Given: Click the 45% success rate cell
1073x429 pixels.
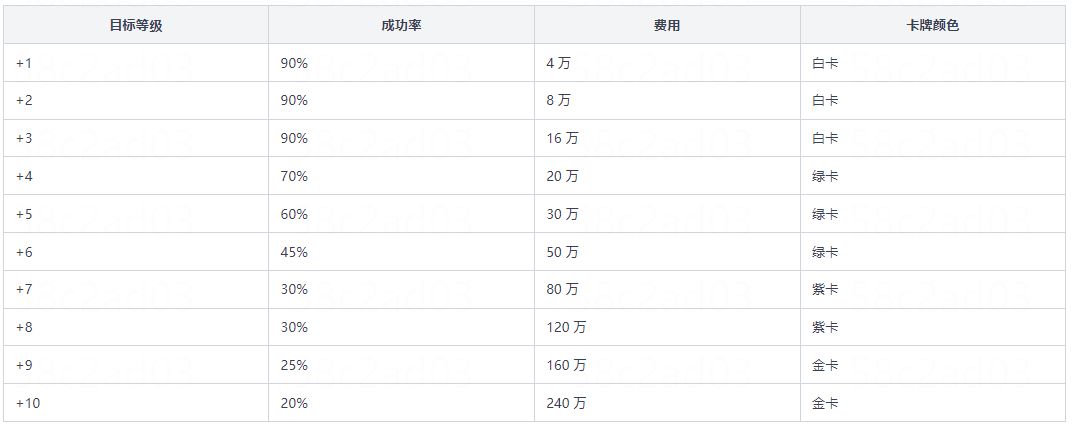Looking at the screenshot, I should (295, 252).
